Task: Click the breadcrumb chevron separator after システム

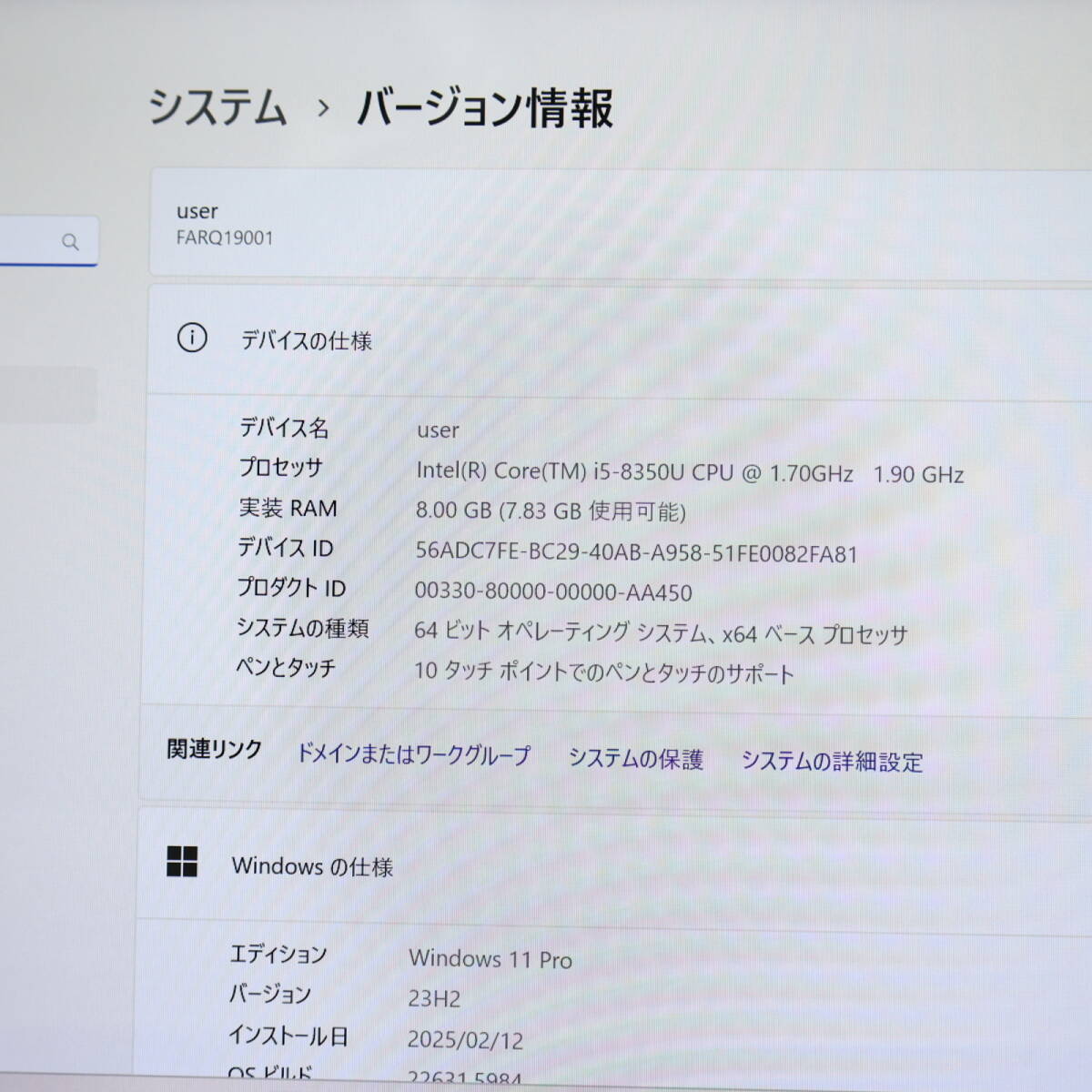Action: 323,109
